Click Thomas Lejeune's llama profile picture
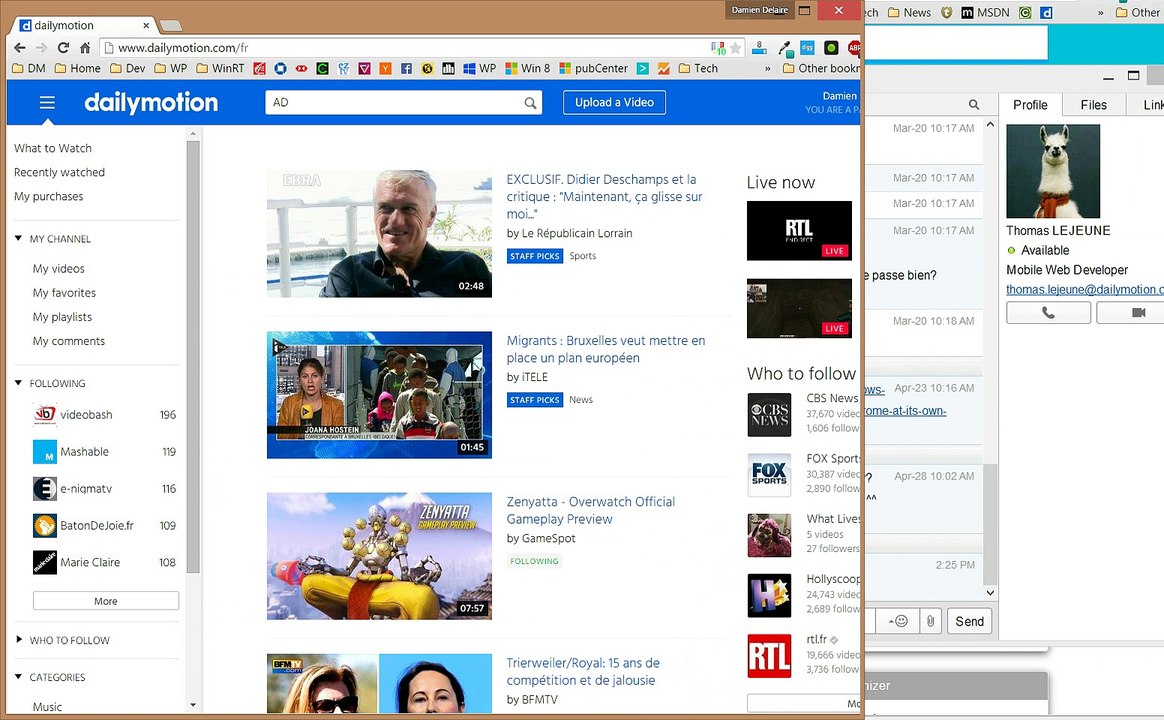 [x=1053, y=171]
